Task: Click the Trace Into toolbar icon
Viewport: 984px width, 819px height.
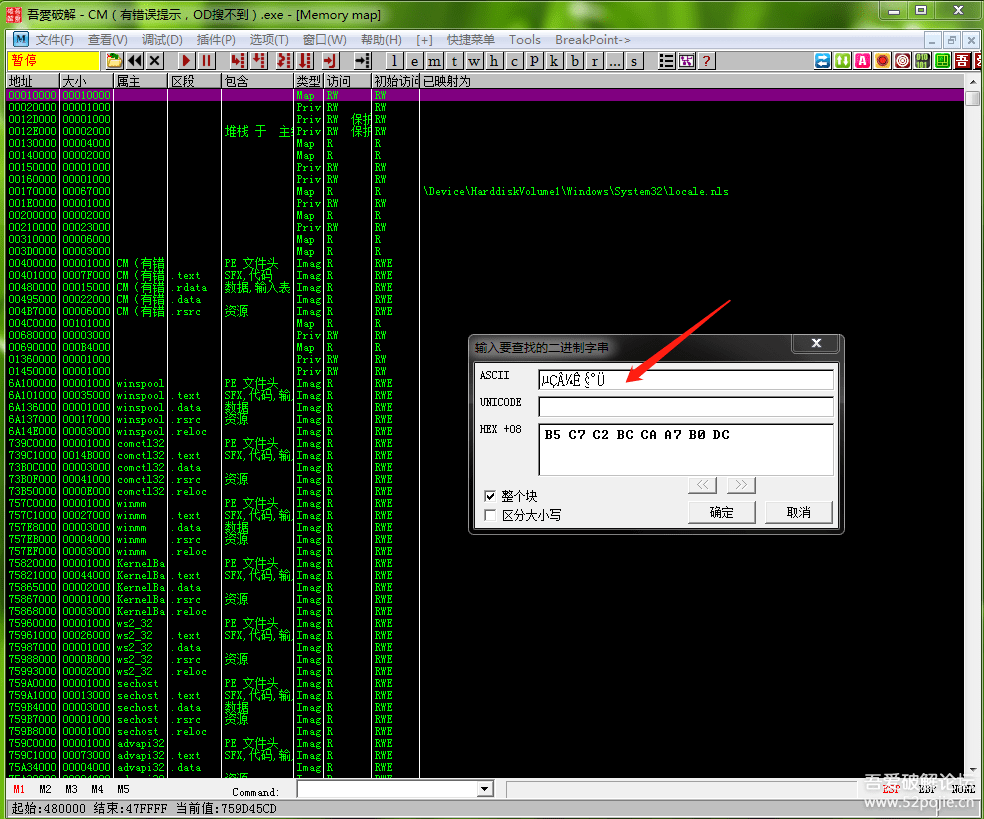Action: pyautogui.click(x=284, y=61)
